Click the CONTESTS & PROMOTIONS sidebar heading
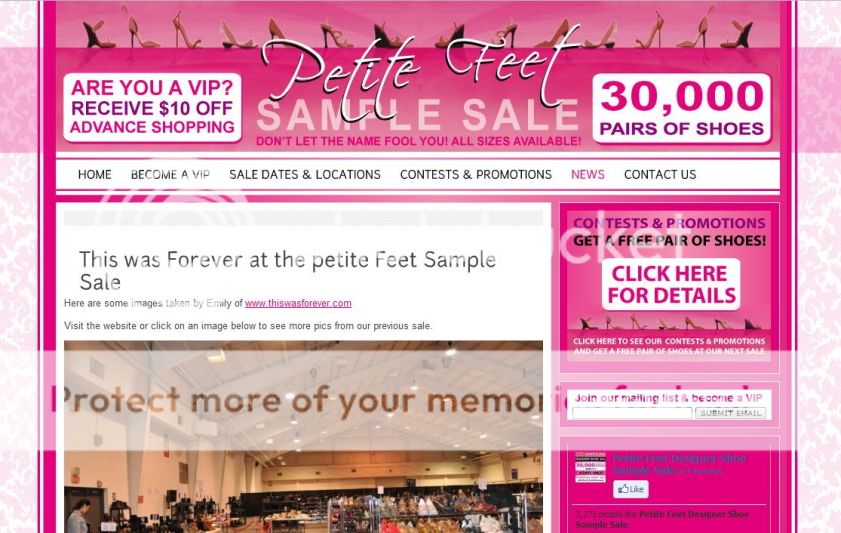841x533 pixels. pos(669,223)
